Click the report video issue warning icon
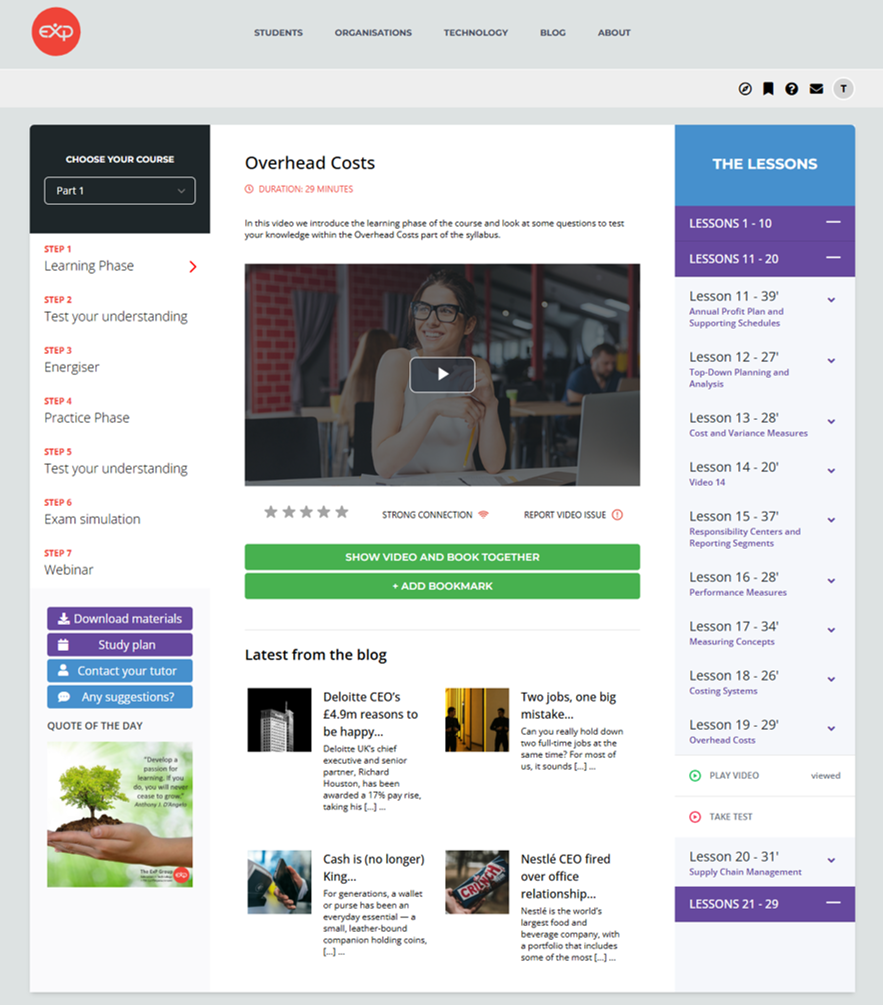Image resolution: width=883 pixels, height=1005 pixels. 617,515
